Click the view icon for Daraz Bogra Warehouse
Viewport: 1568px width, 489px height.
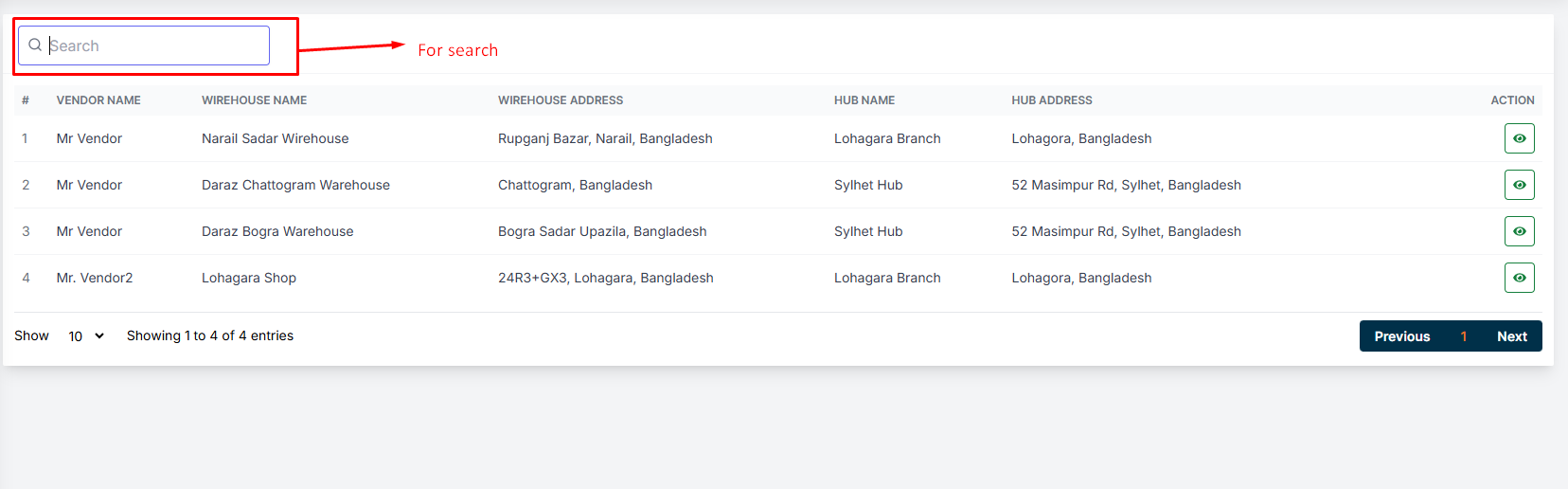[1519, 231]
